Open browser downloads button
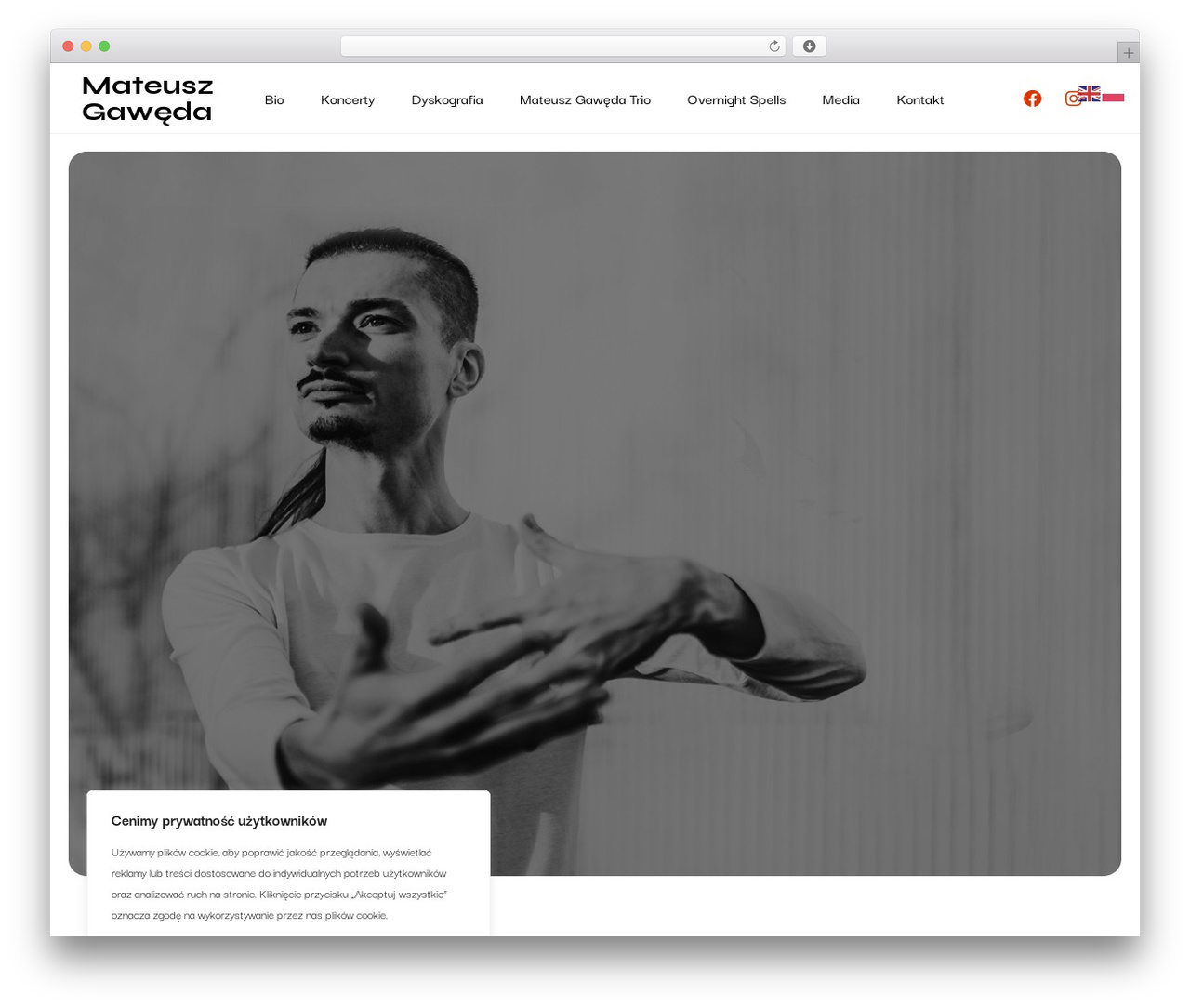1190x1008 pixels. tap(810, 46)
